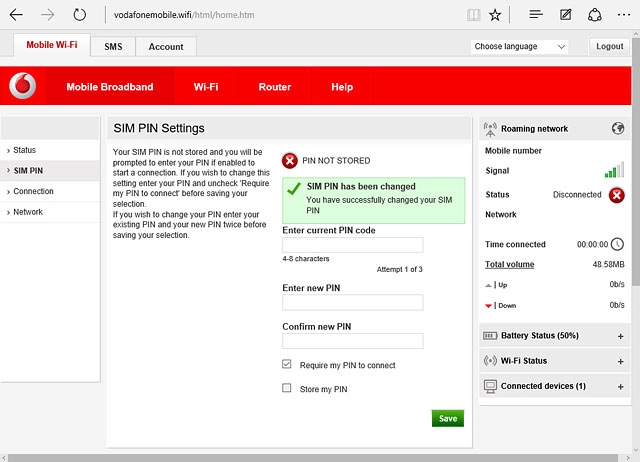Click the green Save button

447,418
